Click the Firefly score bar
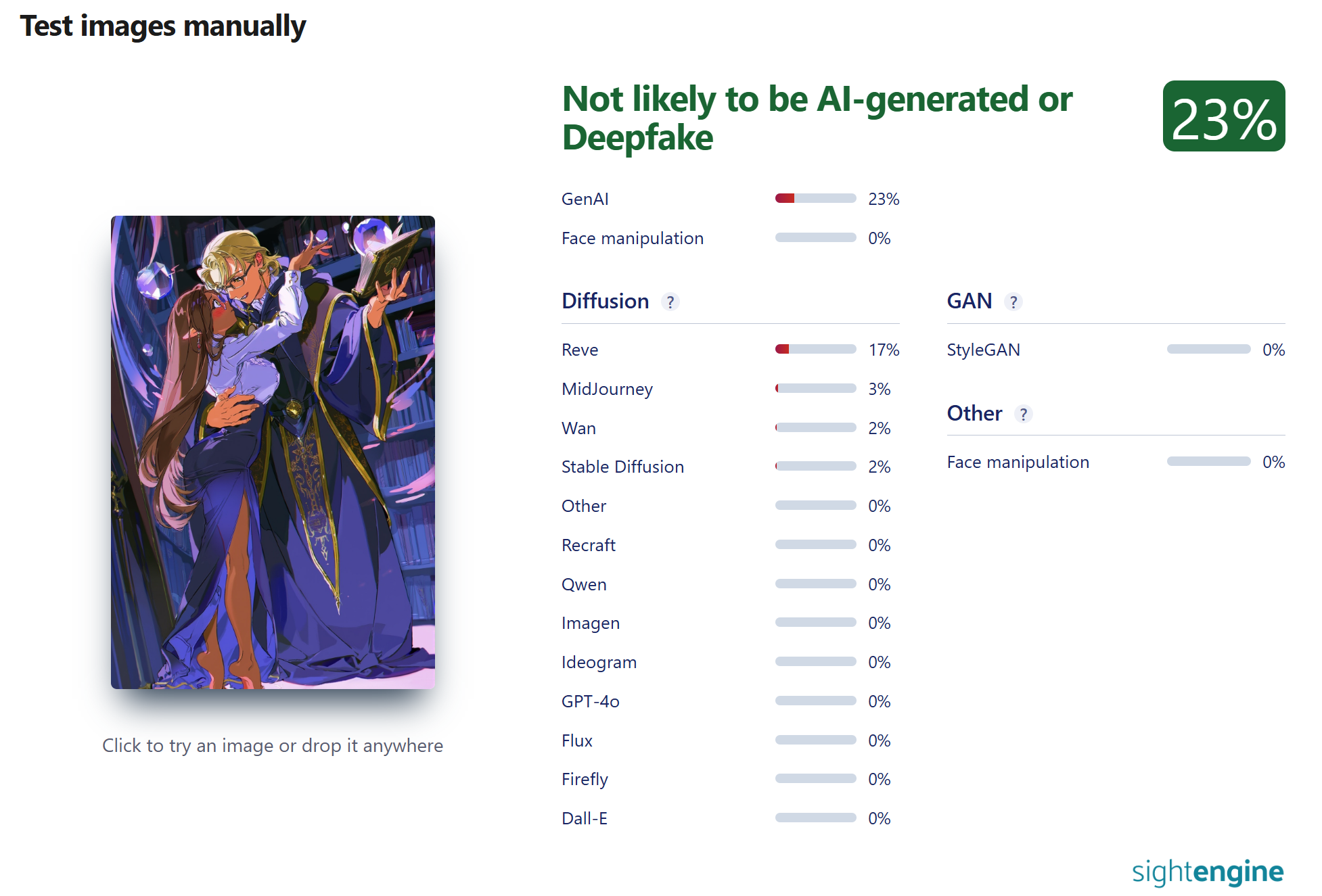This screenshot has height=896, width=1322. [815, 779]
